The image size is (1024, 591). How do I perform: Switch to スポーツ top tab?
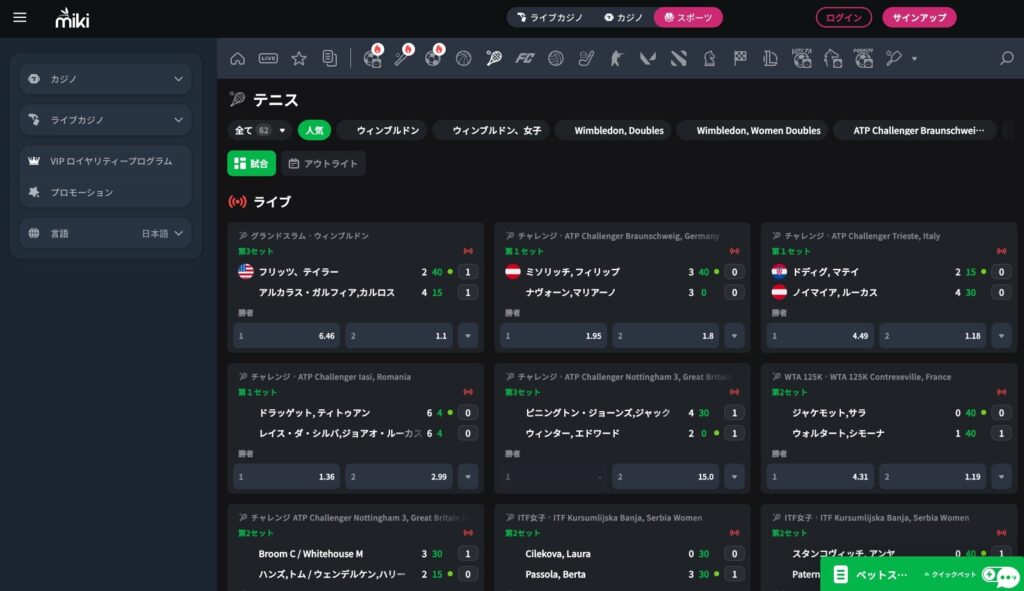(688, 18)
